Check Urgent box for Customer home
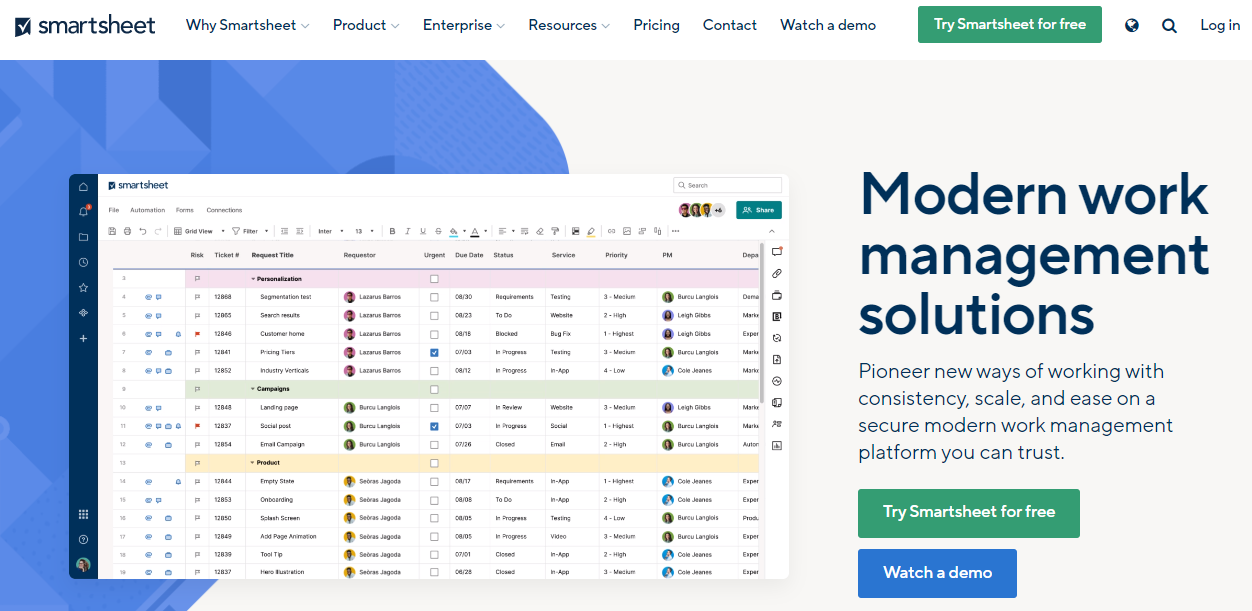 [x=434, y=334]
